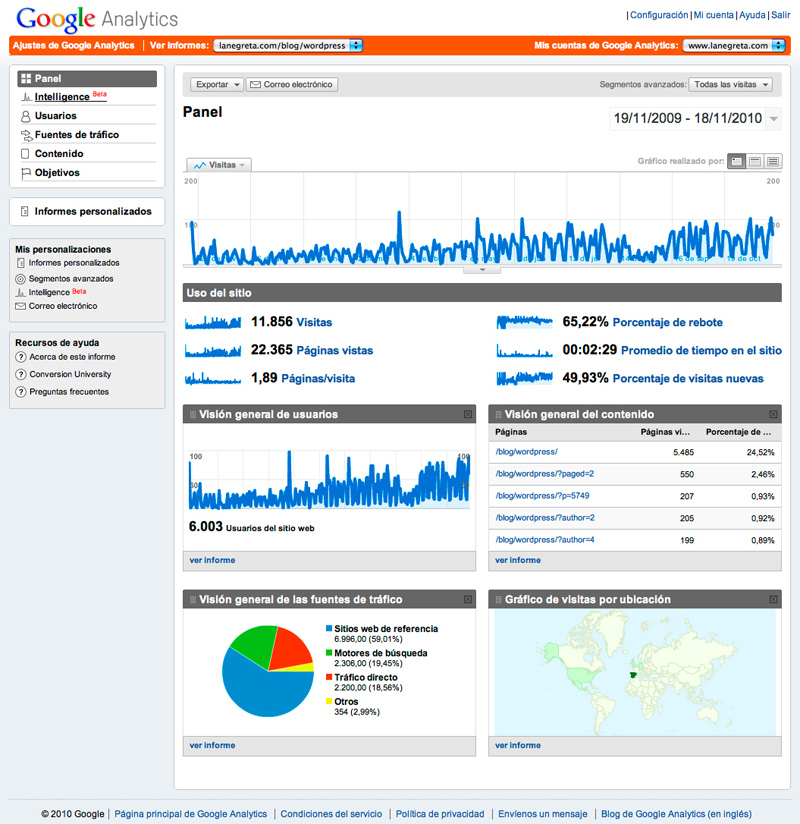Open the 11.856 Visitas report link
Screen dimensions: 800x824
click(x=314, y=322)
